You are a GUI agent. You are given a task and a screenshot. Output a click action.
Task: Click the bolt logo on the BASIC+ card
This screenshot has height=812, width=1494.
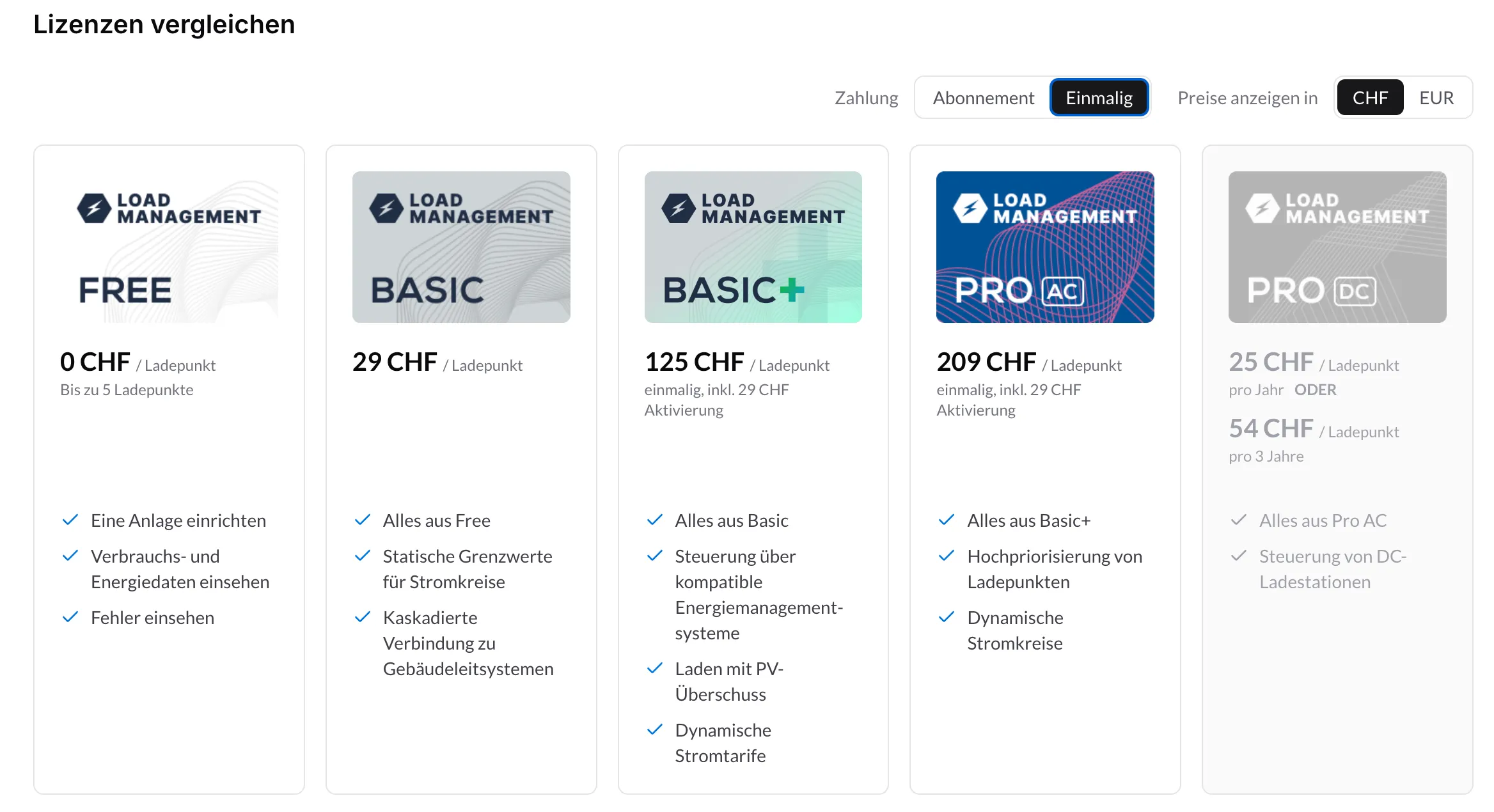(x=679, y=208)
